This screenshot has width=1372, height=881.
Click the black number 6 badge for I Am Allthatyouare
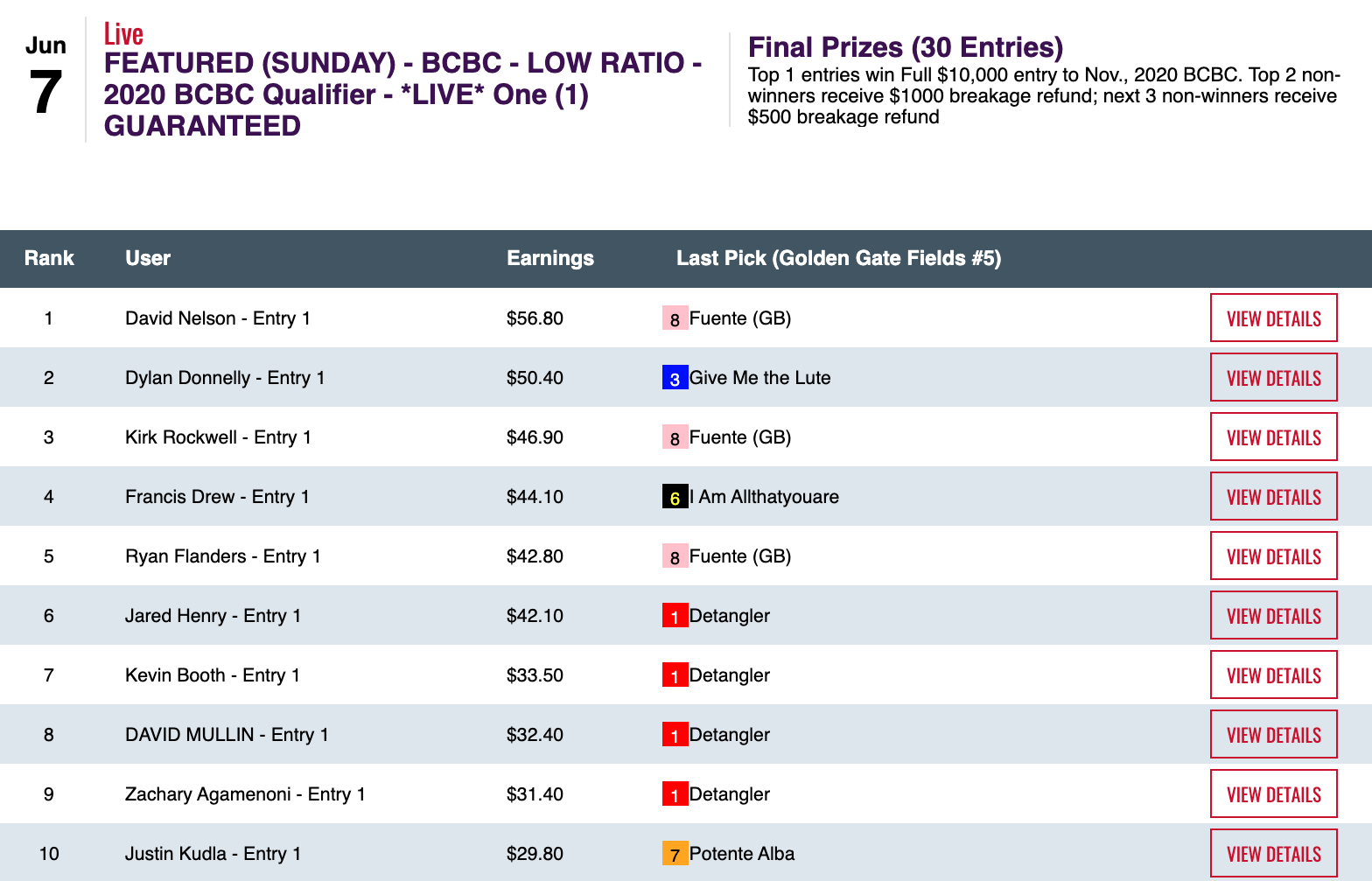[x=675, y=497]
